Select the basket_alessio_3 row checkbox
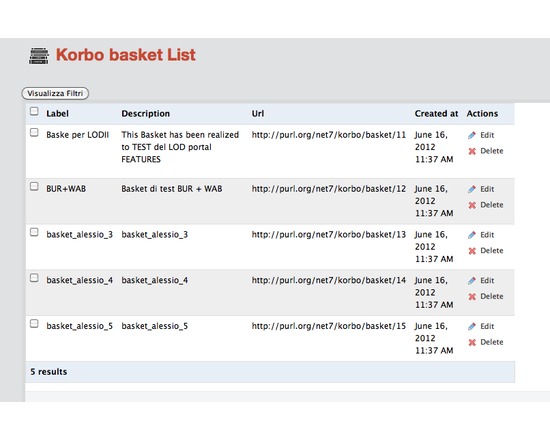Screen dimensions: 550x440 coord(34,232)
